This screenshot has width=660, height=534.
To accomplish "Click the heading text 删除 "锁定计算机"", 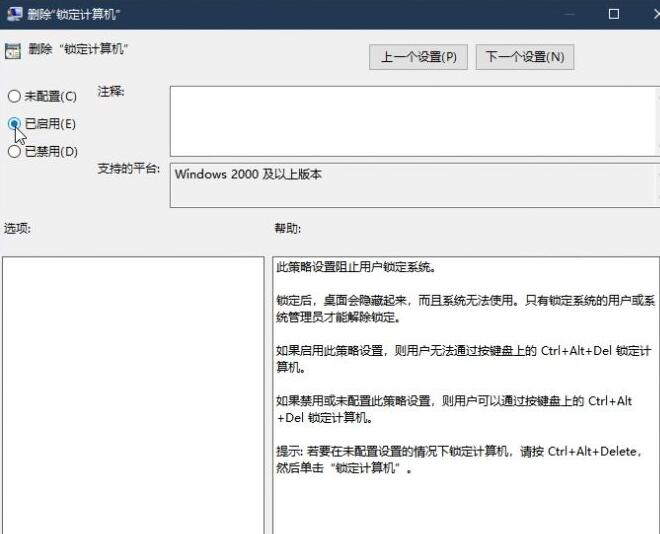I will 78,49.
